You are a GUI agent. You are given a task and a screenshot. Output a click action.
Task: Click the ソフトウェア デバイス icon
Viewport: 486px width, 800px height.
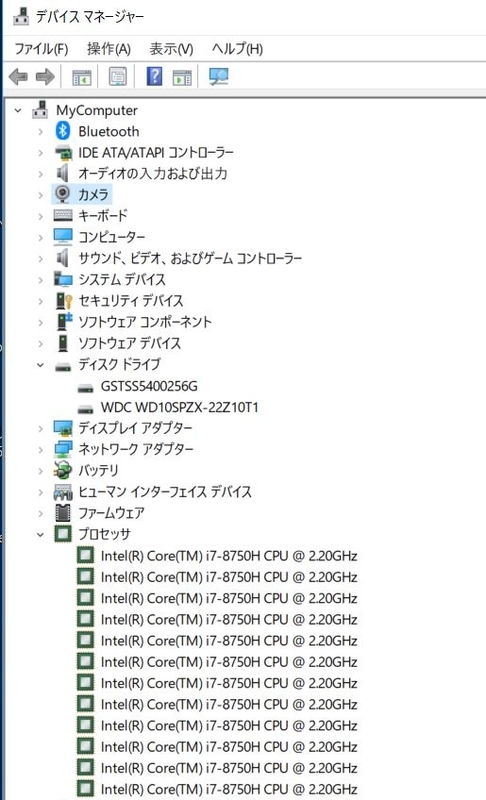63,343
